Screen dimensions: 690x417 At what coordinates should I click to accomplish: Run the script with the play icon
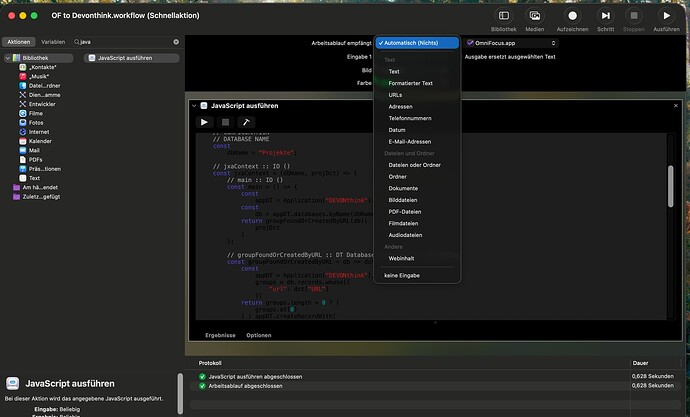(206, 122)
